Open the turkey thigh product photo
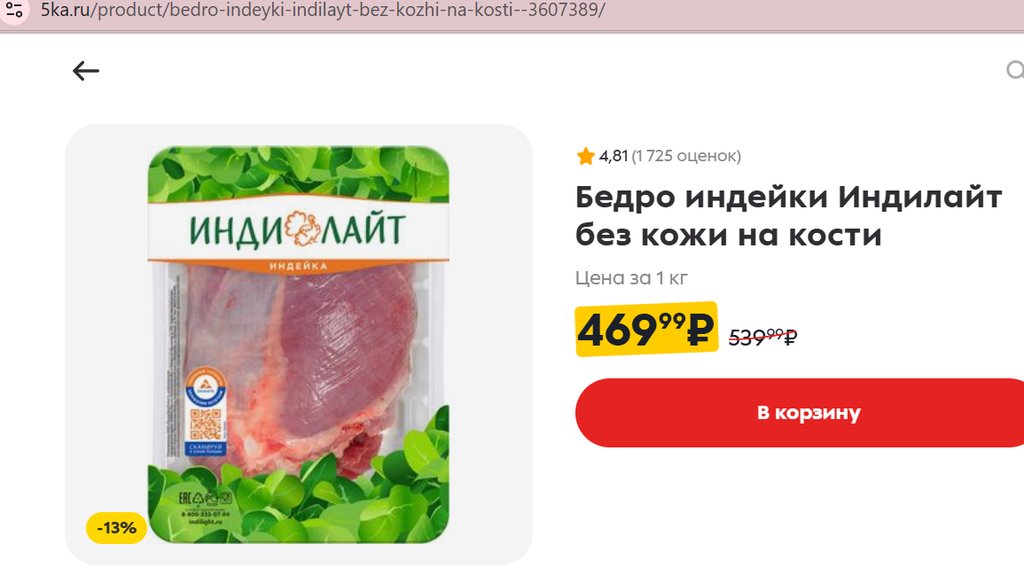1024x583 pixels. pyautogui.click(x=298, y=344)
